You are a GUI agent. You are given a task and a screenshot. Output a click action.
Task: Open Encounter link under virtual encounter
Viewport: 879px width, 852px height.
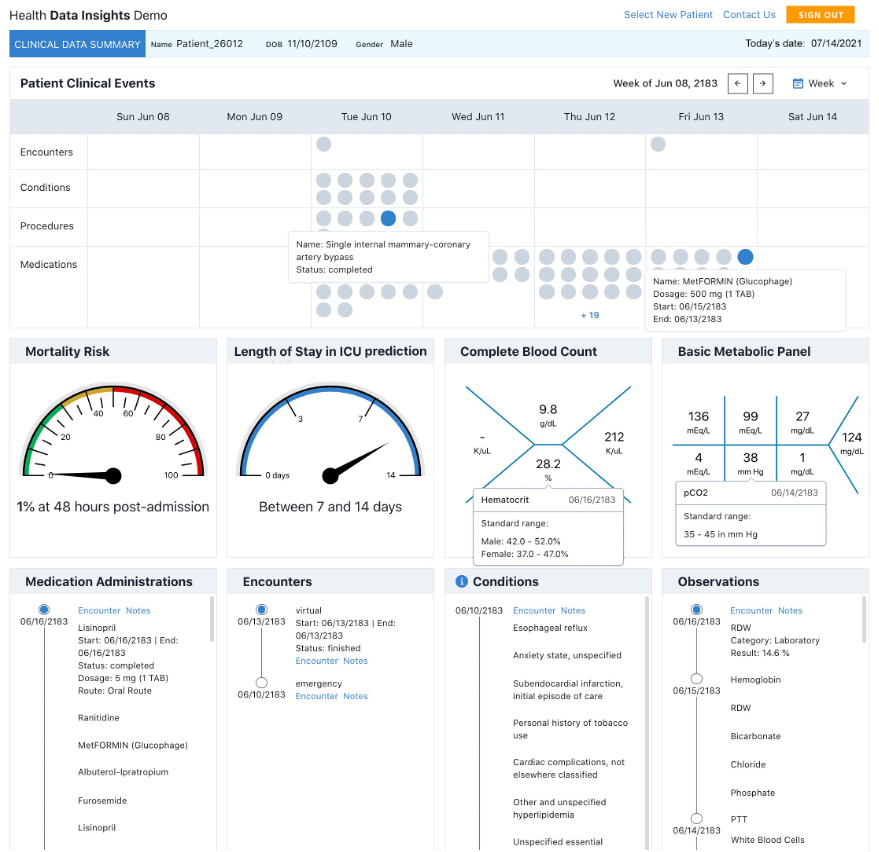(x=317, y=661)
